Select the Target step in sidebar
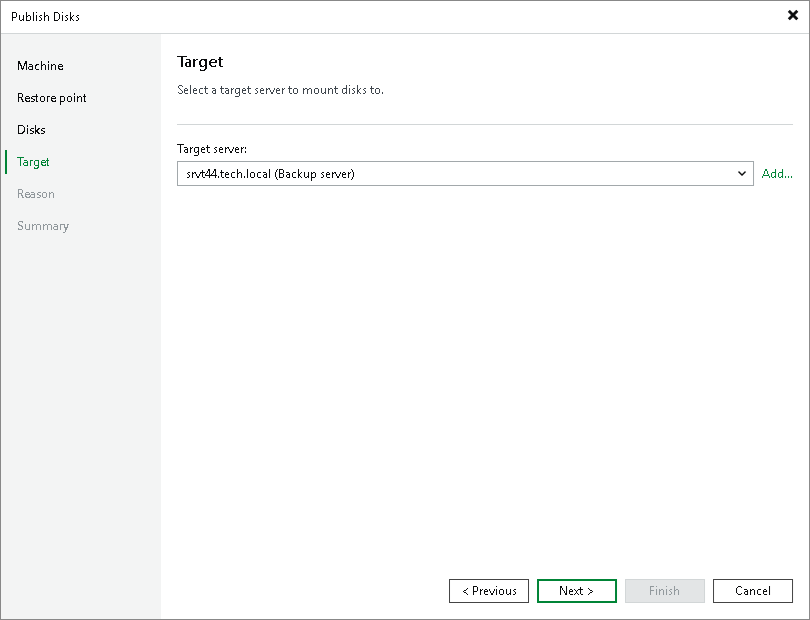This screenshot has height=620, width=810. 33,162
